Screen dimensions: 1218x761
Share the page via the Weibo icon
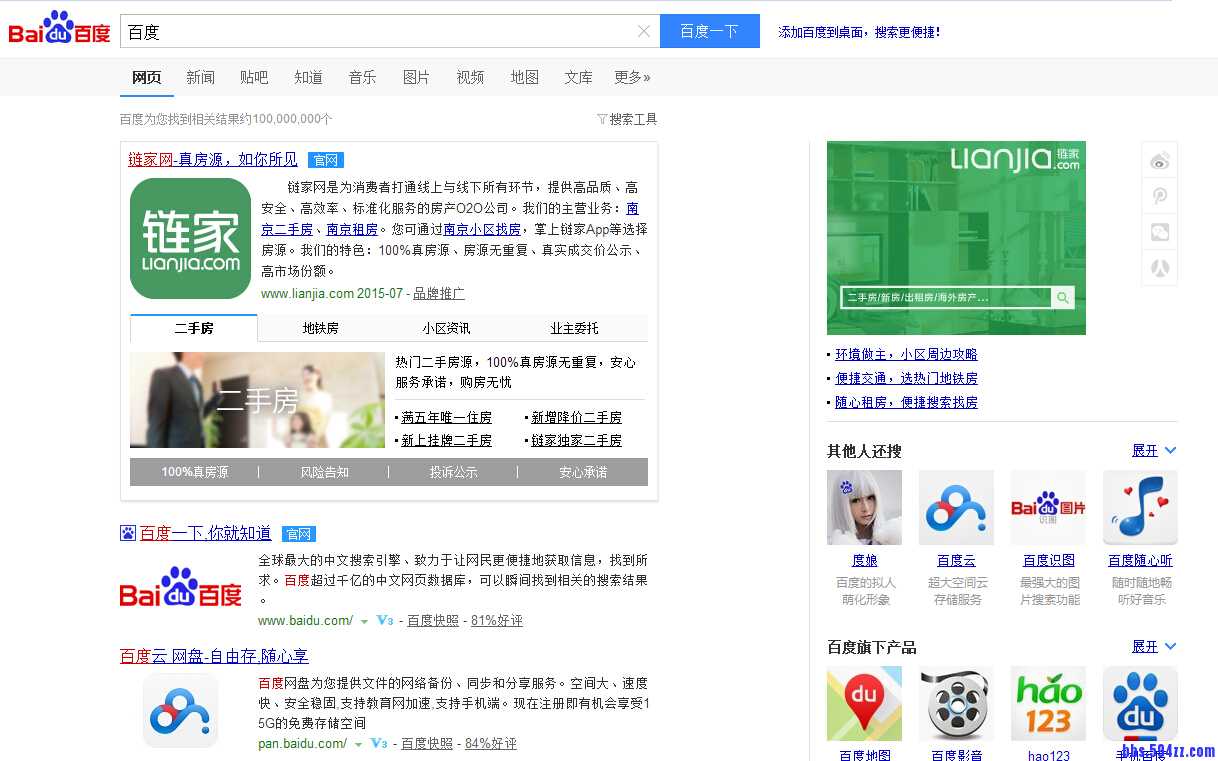pyautogui.click(x=1159, y=160)
